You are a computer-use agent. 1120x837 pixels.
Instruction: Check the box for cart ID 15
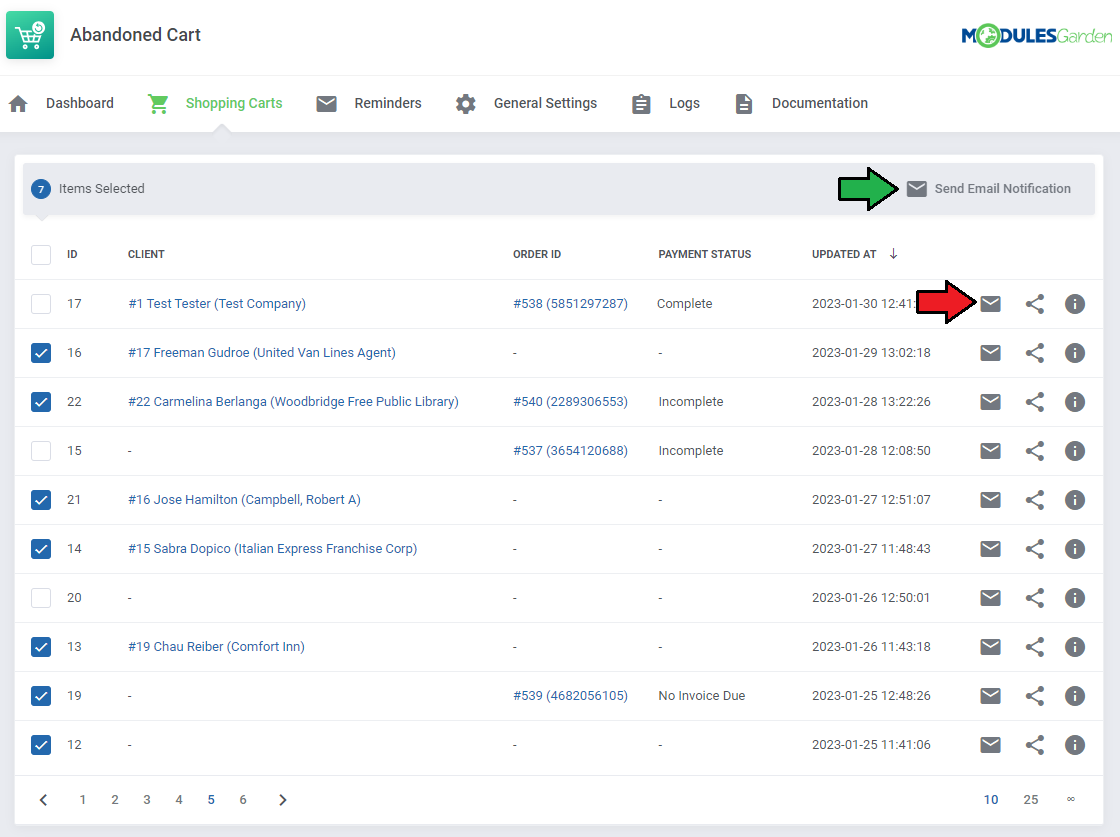[x=41, y=451]
